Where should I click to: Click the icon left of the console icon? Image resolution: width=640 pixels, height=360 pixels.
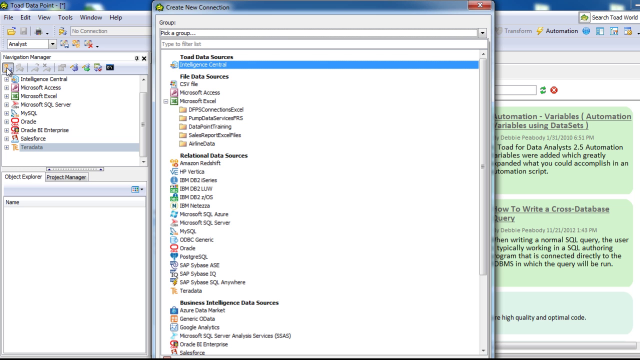tap(98, 67)
